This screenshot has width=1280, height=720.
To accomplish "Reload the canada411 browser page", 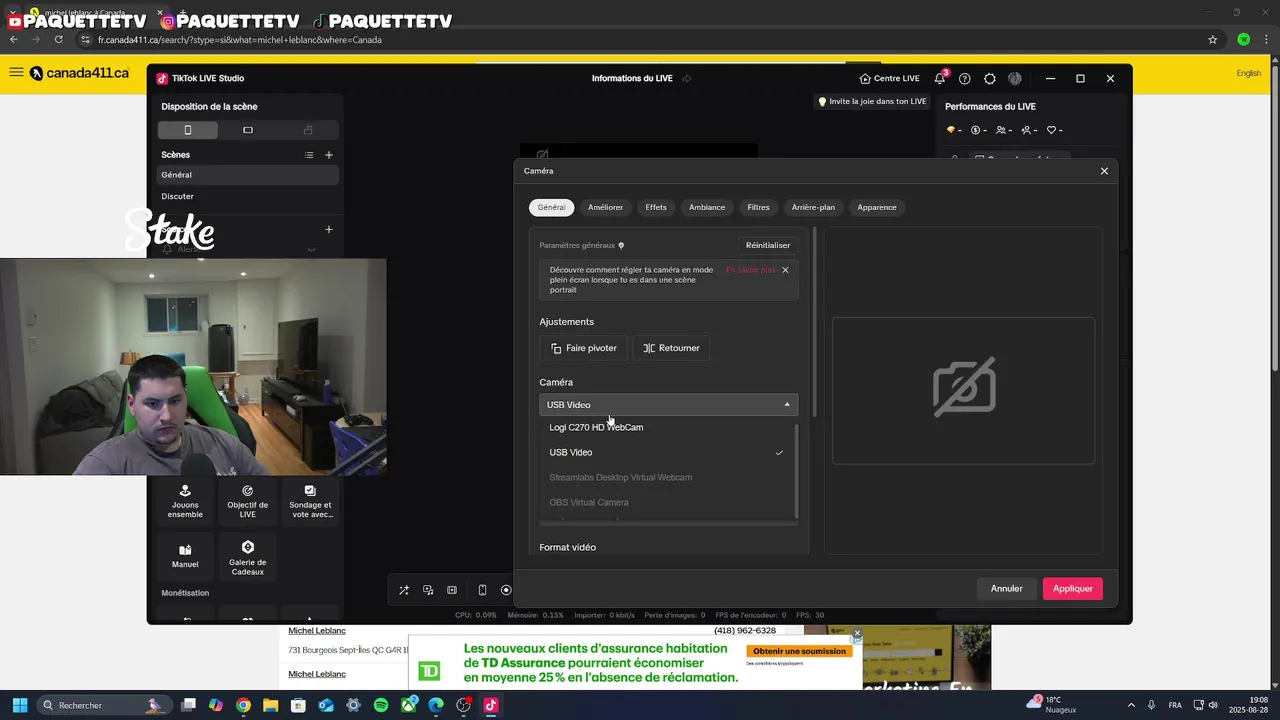I will 59,40.
